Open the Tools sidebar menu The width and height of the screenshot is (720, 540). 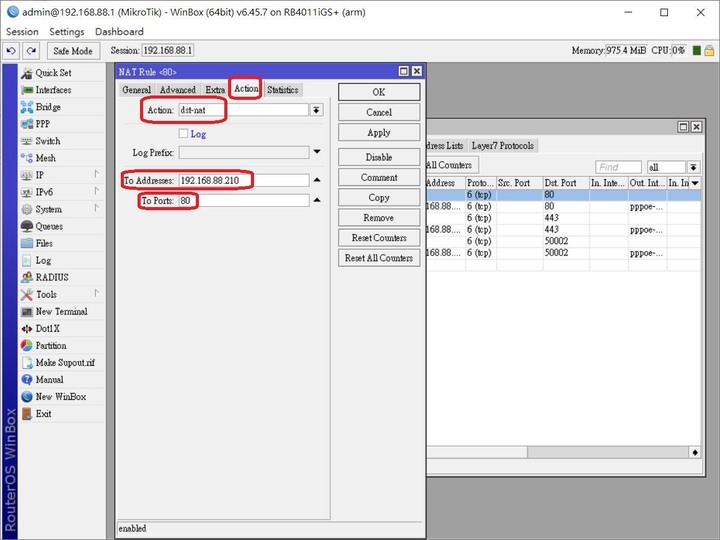coord(62,294)
